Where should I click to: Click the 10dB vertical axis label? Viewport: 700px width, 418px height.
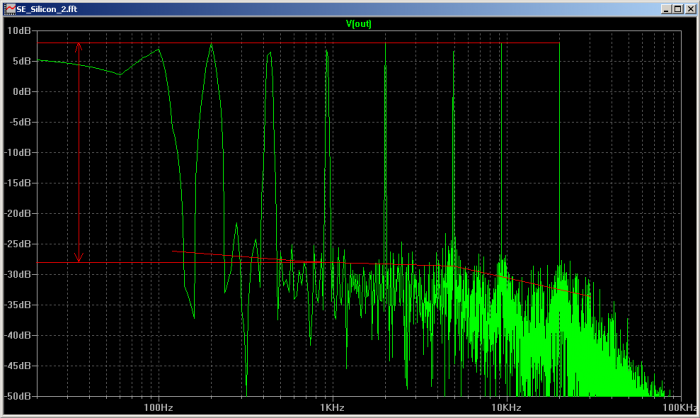[19, 30]
